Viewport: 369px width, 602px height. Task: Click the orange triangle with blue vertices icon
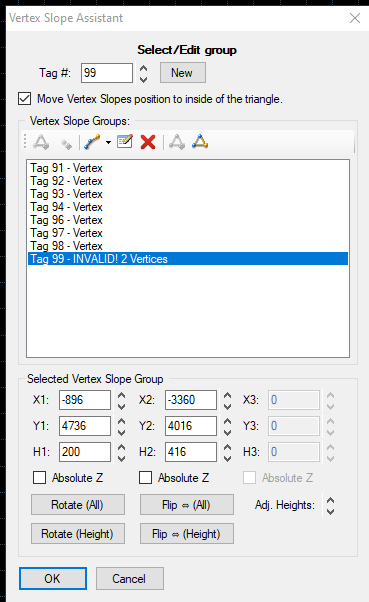tap(200, 142)
